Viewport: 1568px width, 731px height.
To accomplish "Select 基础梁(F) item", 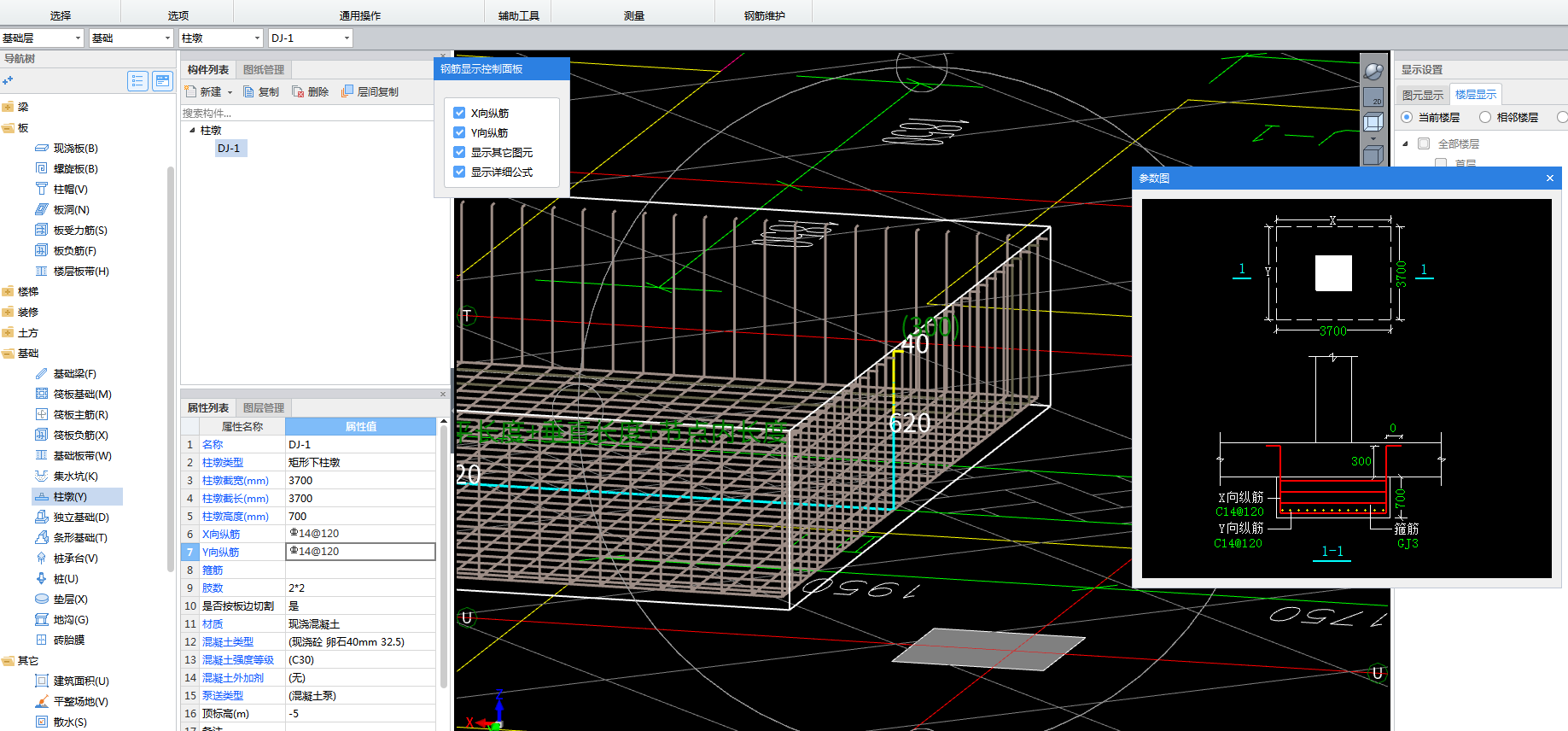I will click(66, 374).
